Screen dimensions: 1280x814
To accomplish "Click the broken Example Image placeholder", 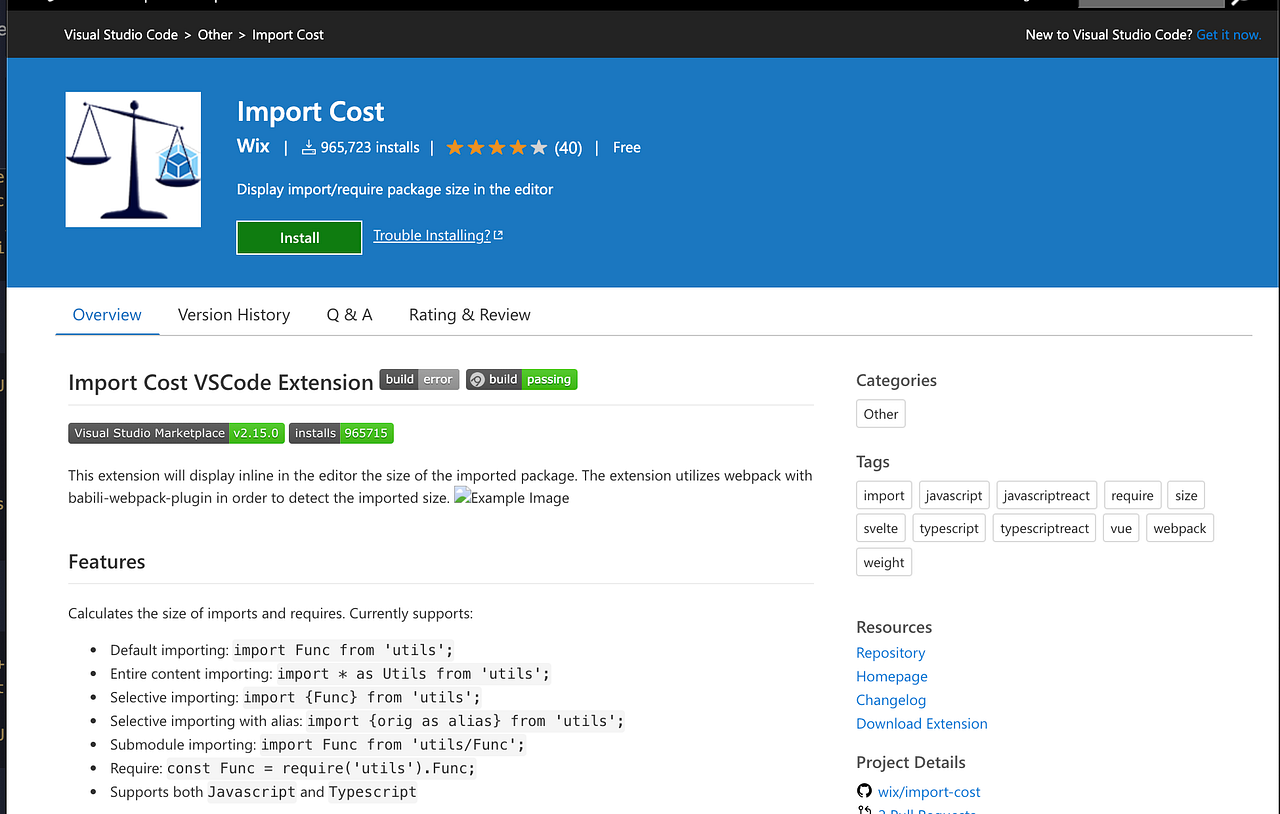I will pos(512,497).
